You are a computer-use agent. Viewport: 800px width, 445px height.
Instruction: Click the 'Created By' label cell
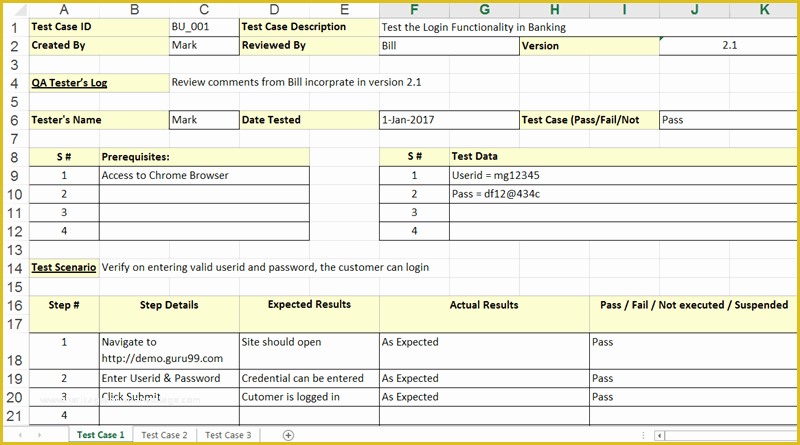click(99, 45)
